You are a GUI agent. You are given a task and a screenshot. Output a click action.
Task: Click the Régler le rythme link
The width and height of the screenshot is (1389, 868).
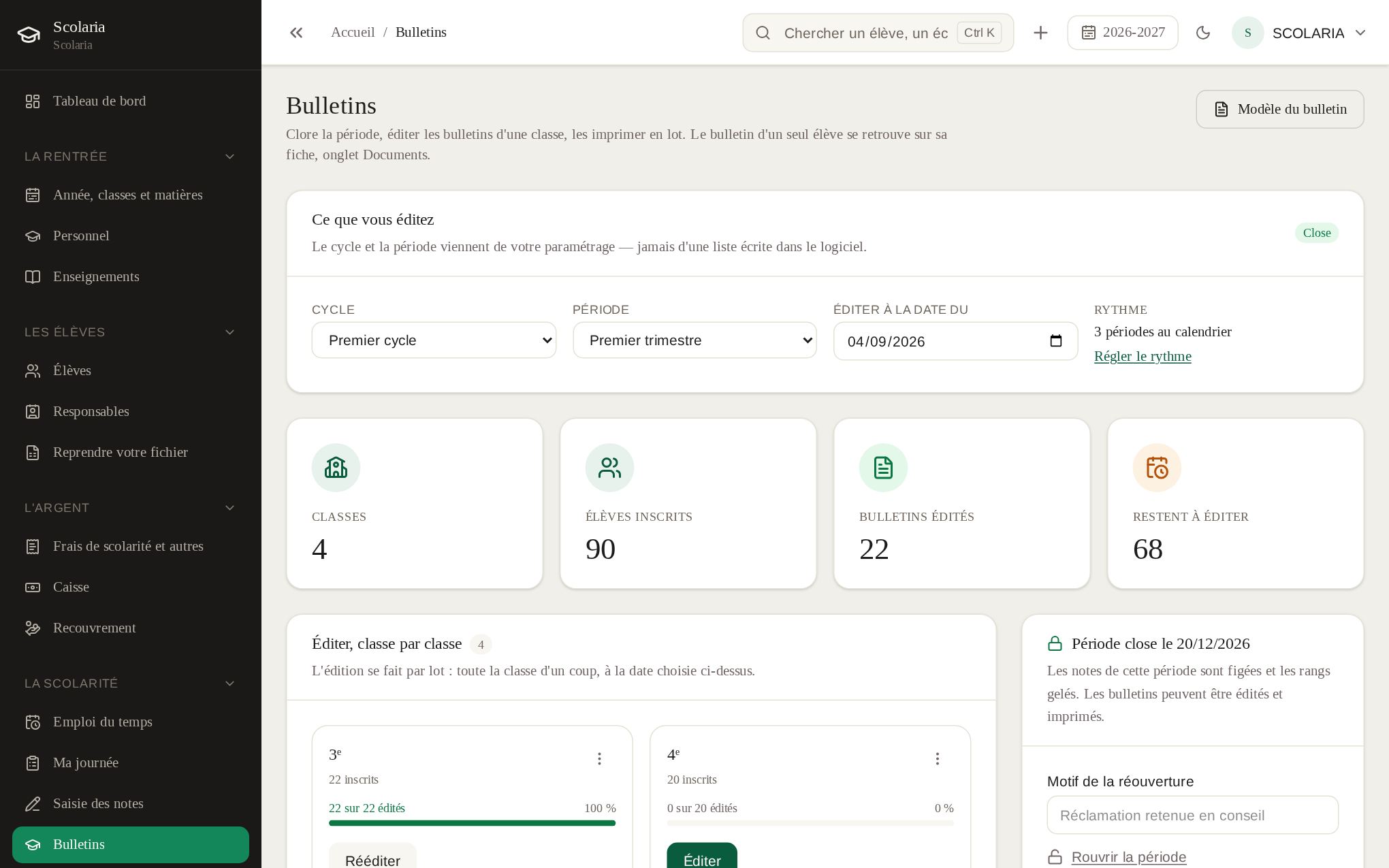(x=1143, y=357)
